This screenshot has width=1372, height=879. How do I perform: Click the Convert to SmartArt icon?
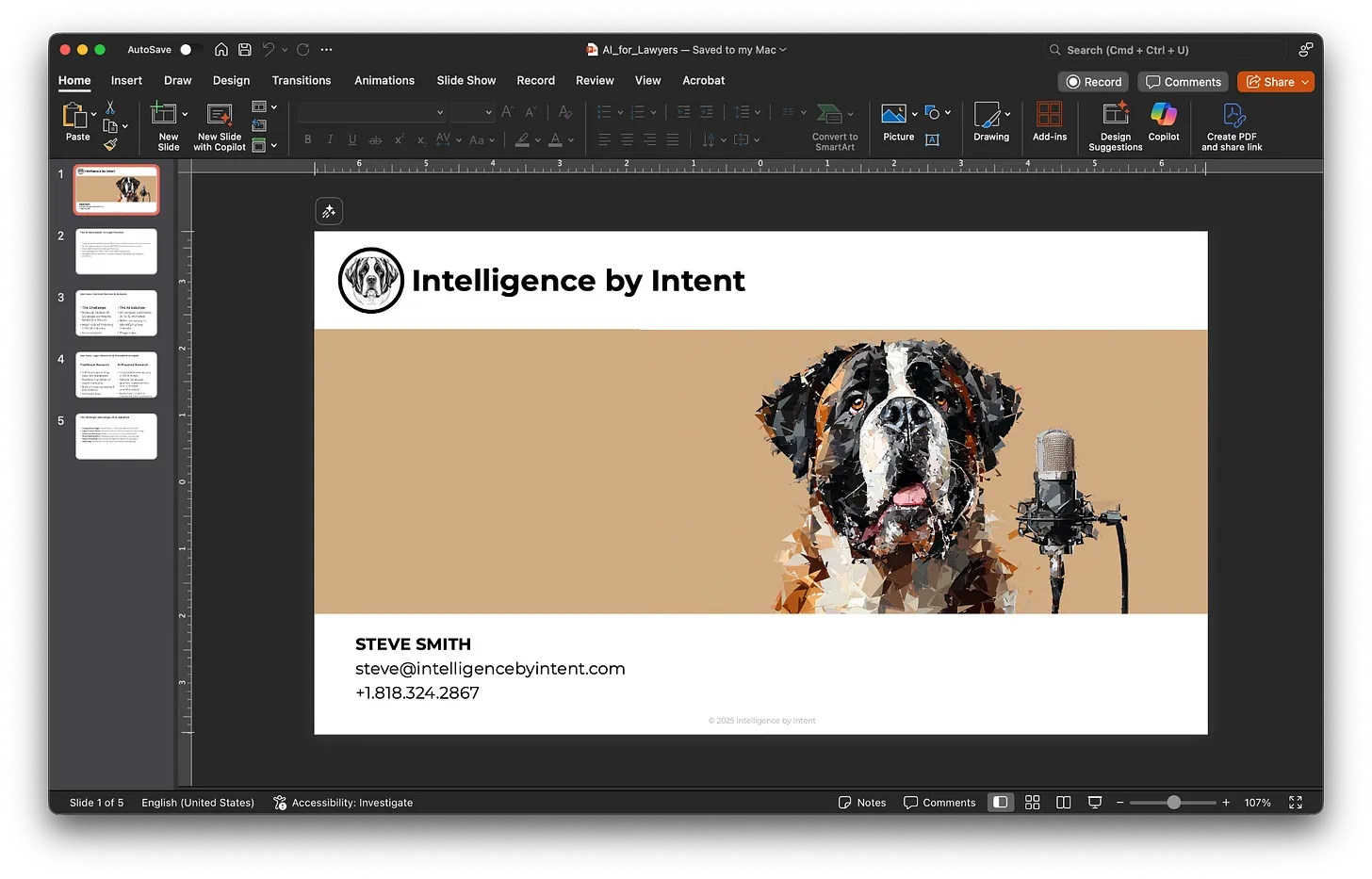click(829, 115)
